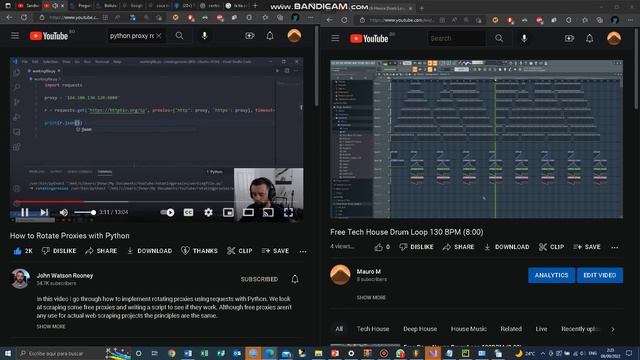Screen dimensions: 640x360
Task: Enter fullscreen on left video
Action: (288, 212)
